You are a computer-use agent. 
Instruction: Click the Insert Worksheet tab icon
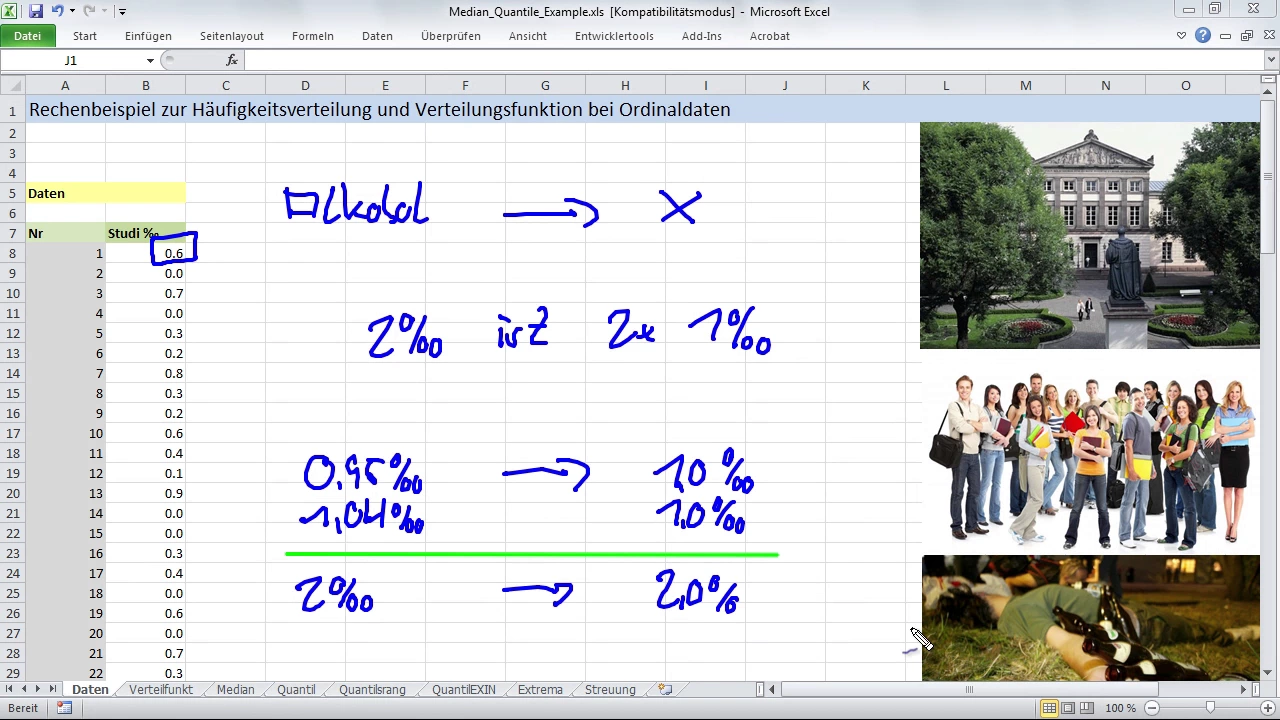pyautogui.click(x=665, y=690)
